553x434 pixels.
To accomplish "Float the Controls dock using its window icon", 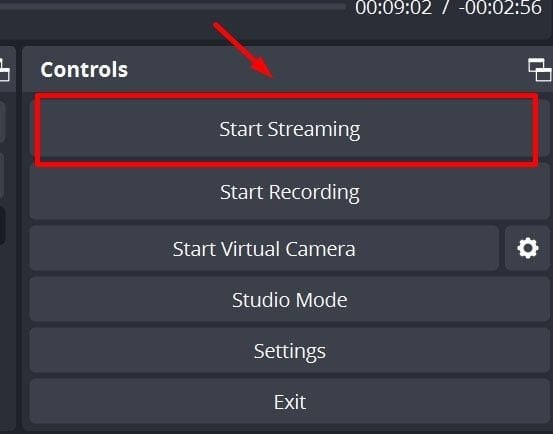I will pyautogui.click(x=540, y=70).
